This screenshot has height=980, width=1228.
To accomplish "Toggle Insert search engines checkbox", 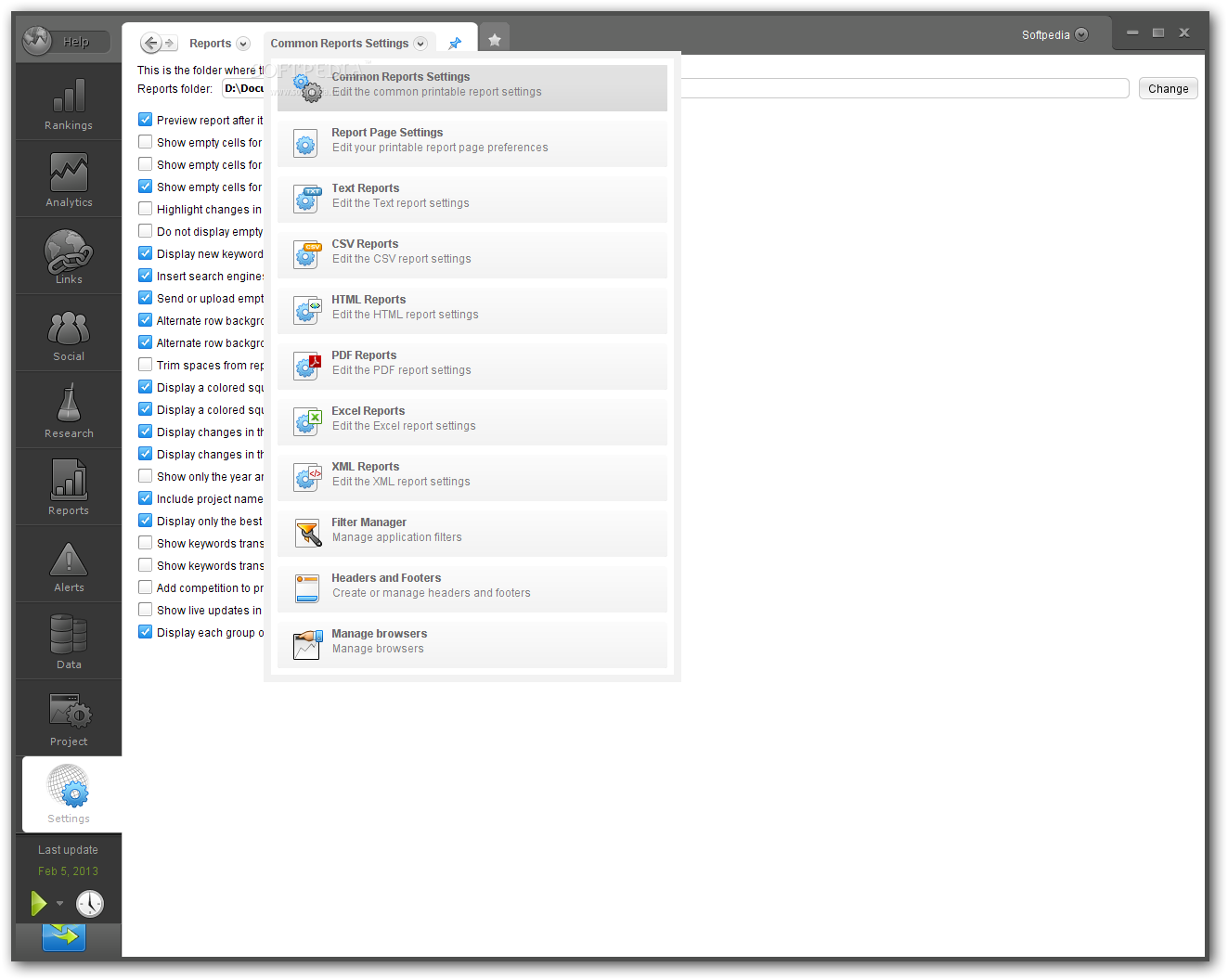I will (146, 276).
